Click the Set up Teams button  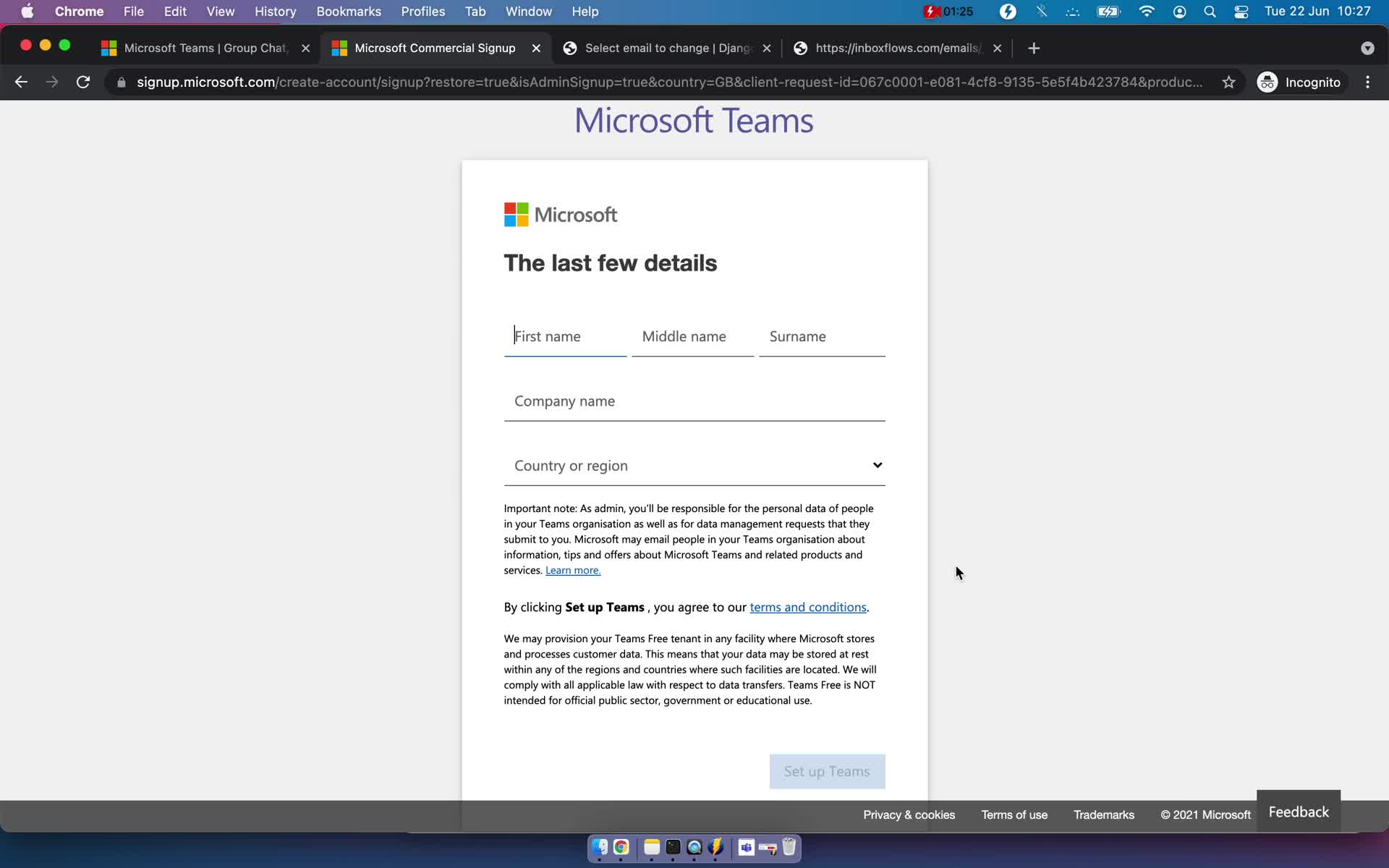coord(827,772)
